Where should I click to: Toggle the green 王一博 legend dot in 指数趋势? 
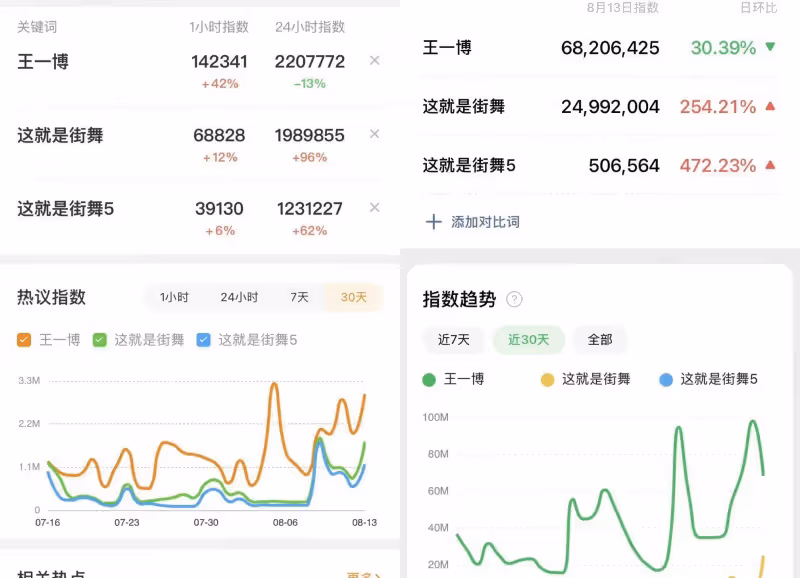coord(429,380)
